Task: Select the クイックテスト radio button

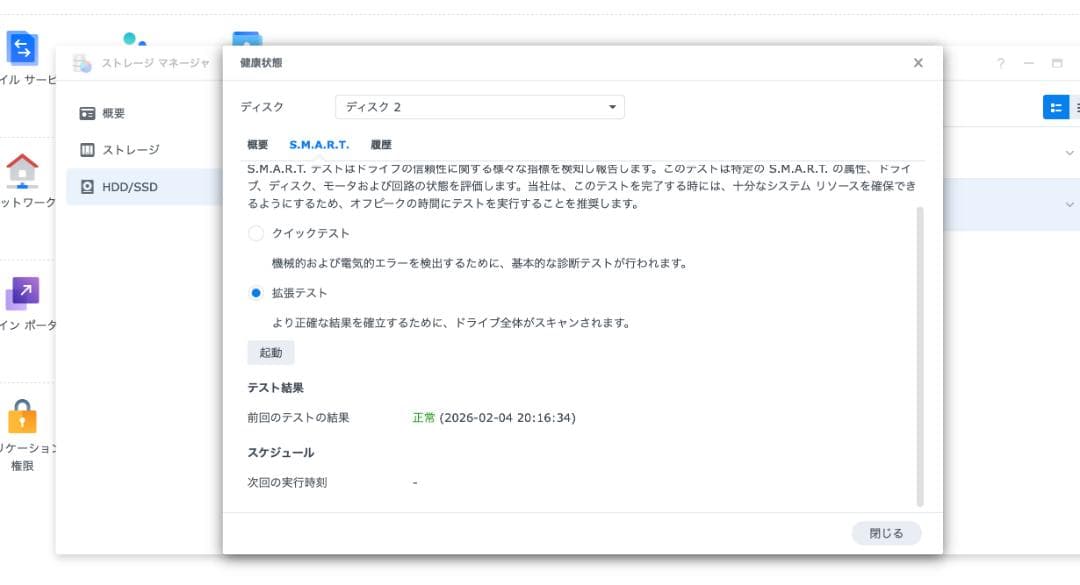Action: [x=256, y=233]
